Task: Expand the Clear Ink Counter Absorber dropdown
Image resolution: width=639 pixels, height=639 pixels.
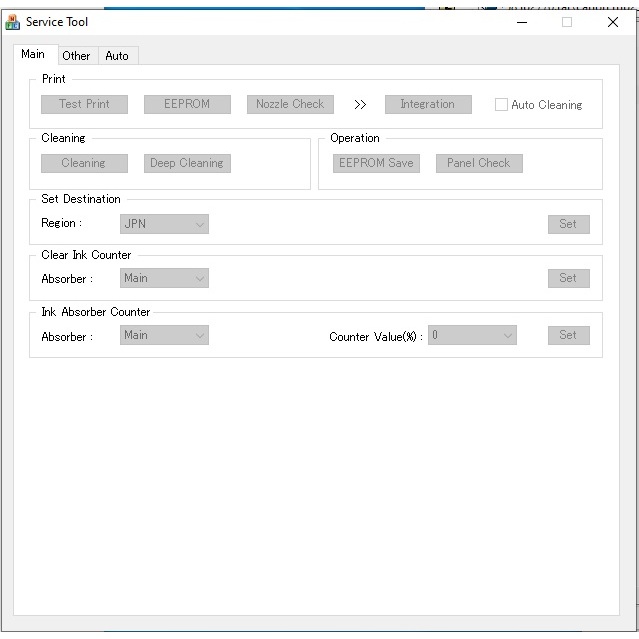Action: click(164, 278)
